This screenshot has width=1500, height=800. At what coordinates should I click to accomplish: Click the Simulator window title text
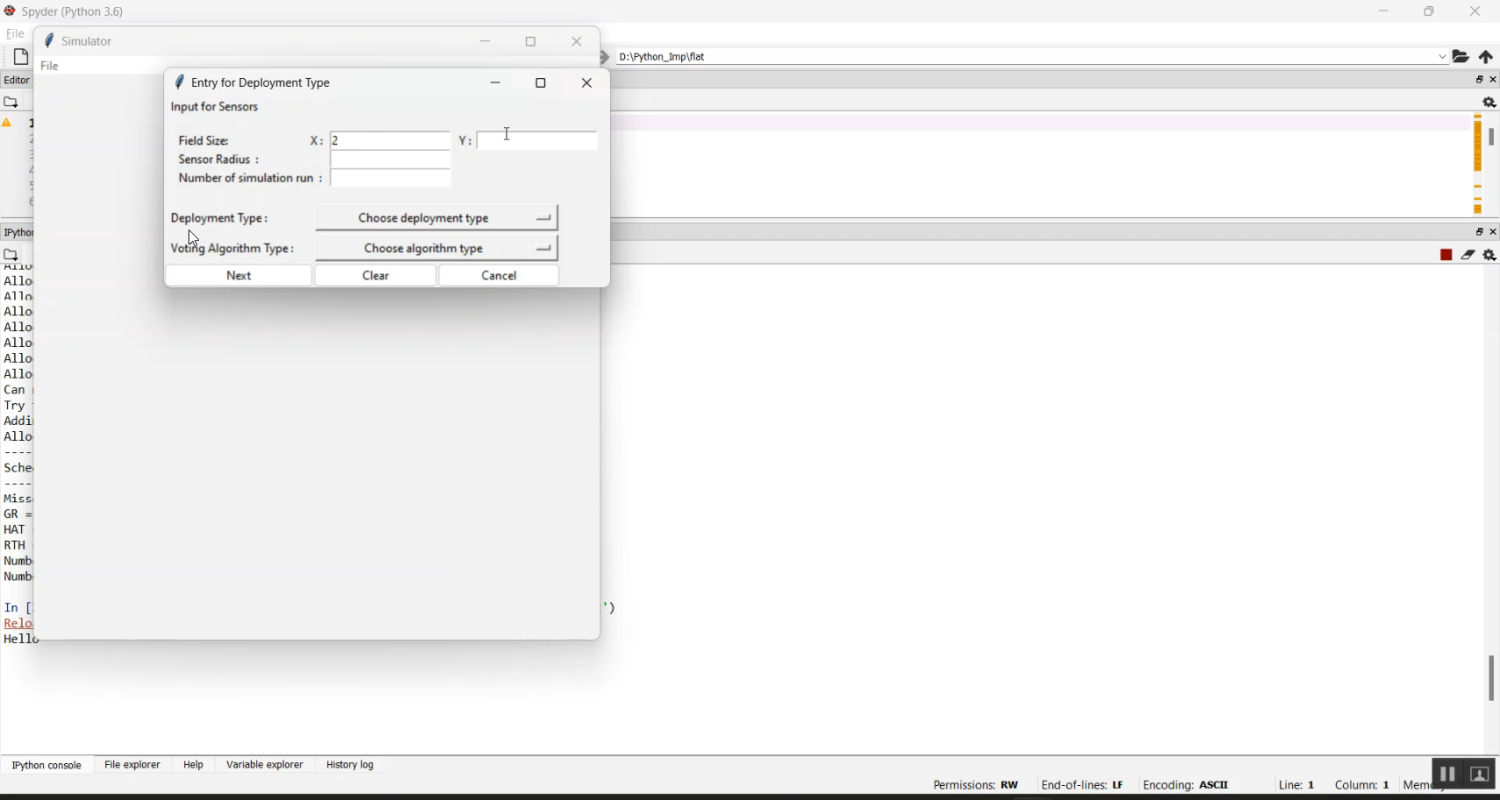tap(87, 42)
